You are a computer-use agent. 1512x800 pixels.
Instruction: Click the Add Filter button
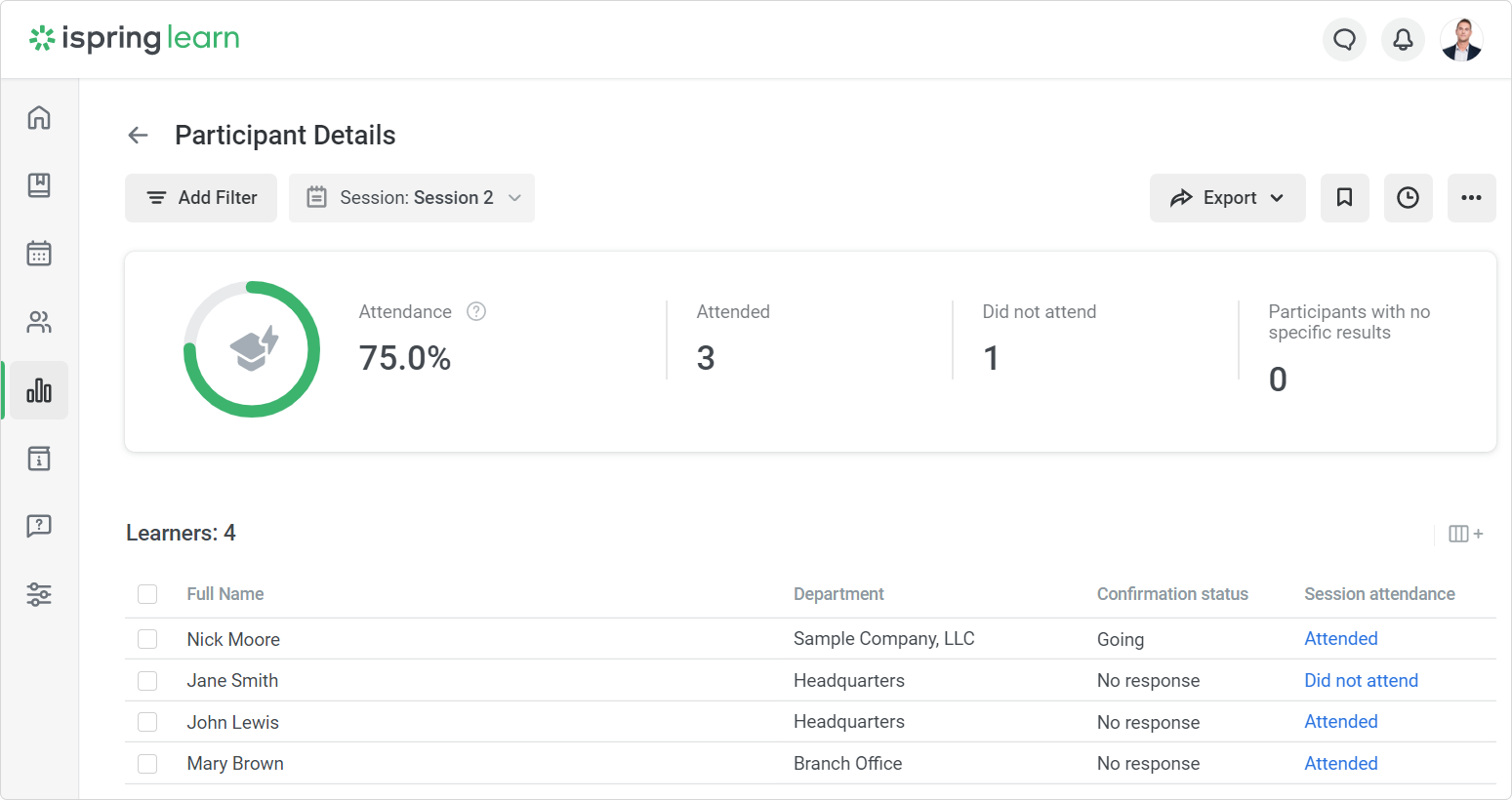click(x=201, y=198)
